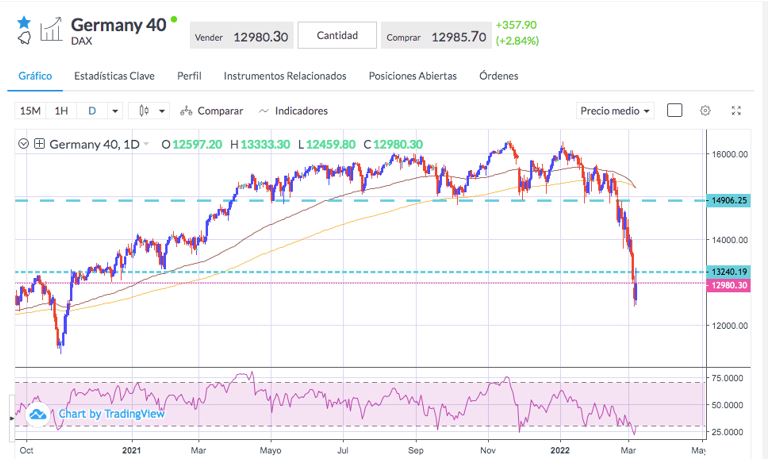The image size is (770, 468).
Task: Click the 25.0000 RSI axis label
Action: point(727,432)
